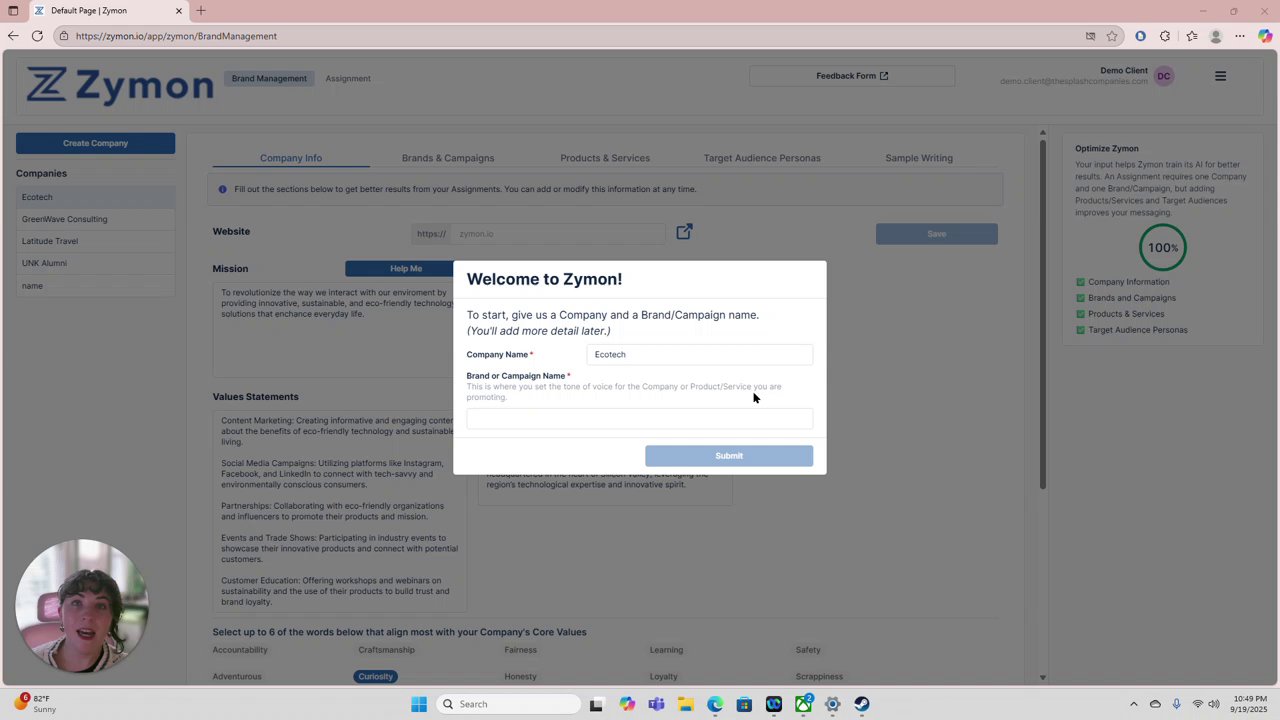Open Steam from the taskbar
This screenshot has height=720, width=1280.
(x=862, y=704)
